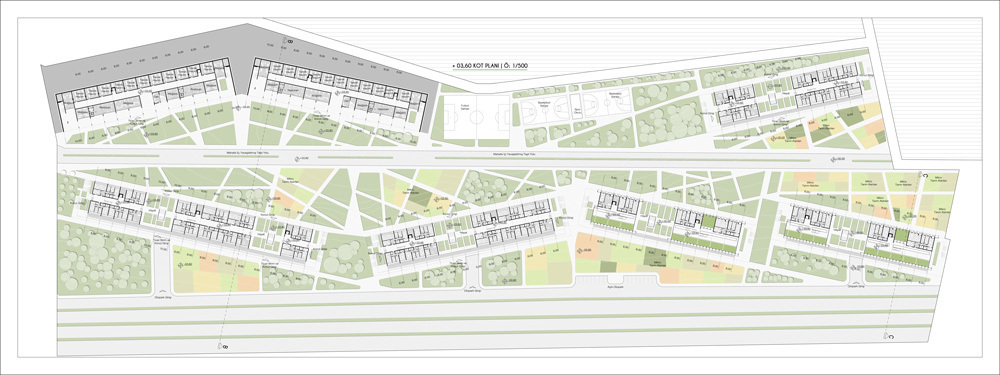Click the 'Açık Otopark' open parking label
Screen dimensions: 1000x375
coord(615,287)
